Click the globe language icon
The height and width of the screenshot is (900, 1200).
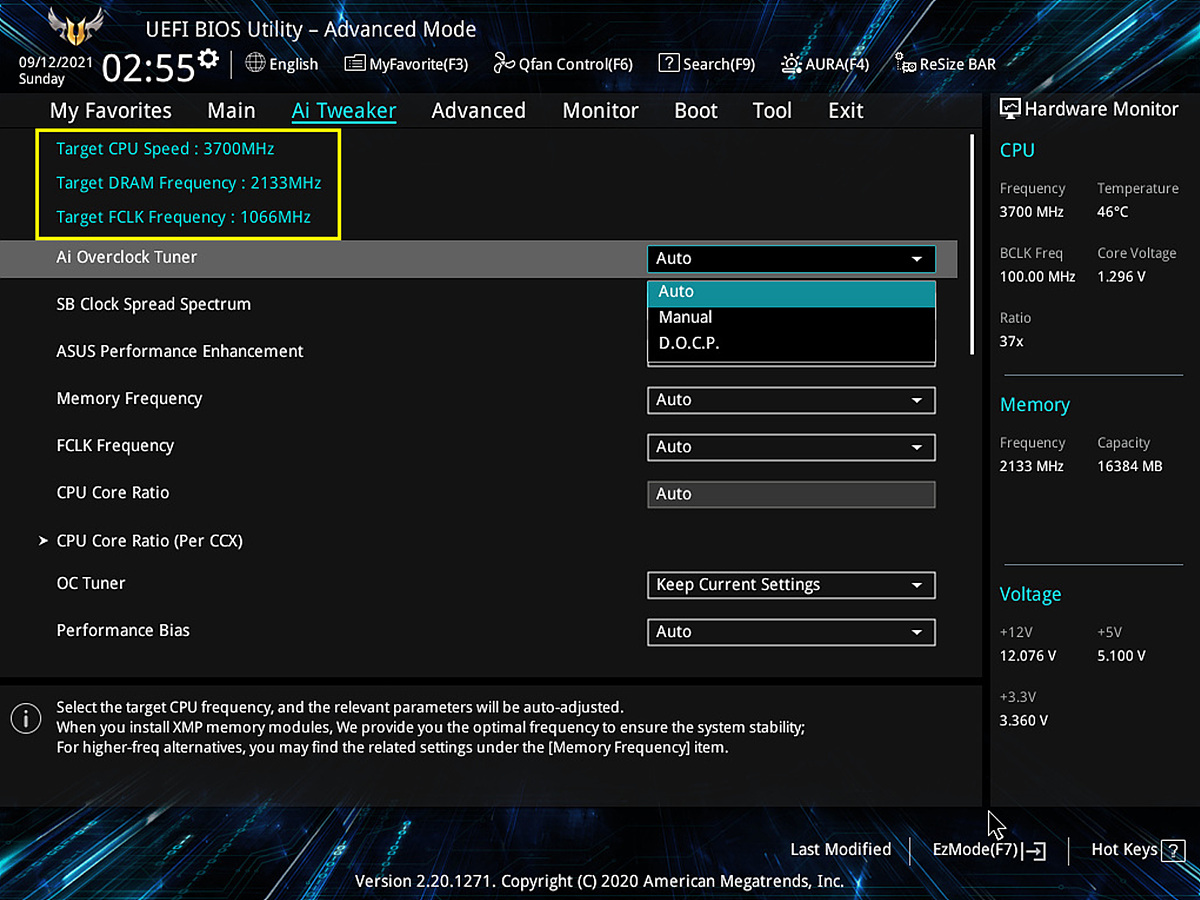(254, 63)
